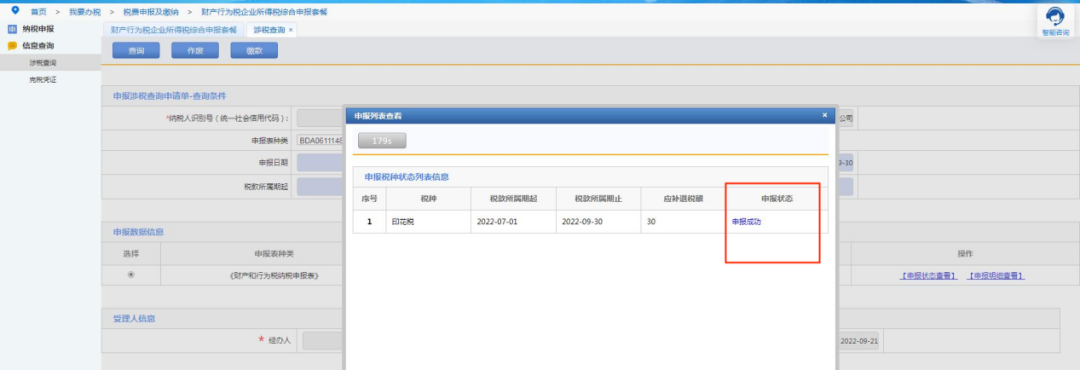Click the 作废 button
Screen dimensions: 1080x370
click(x=195, y=50)
